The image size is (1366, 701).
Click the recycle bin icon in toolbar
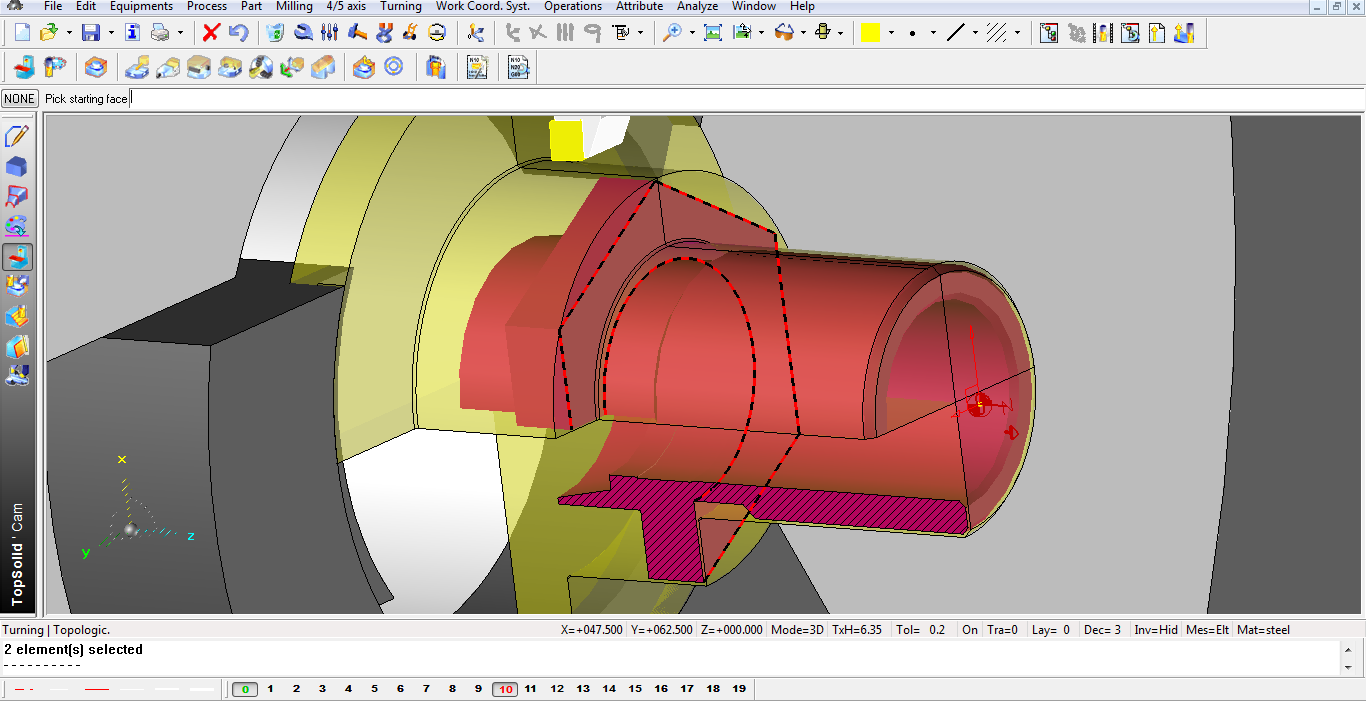tap(276, 33)
